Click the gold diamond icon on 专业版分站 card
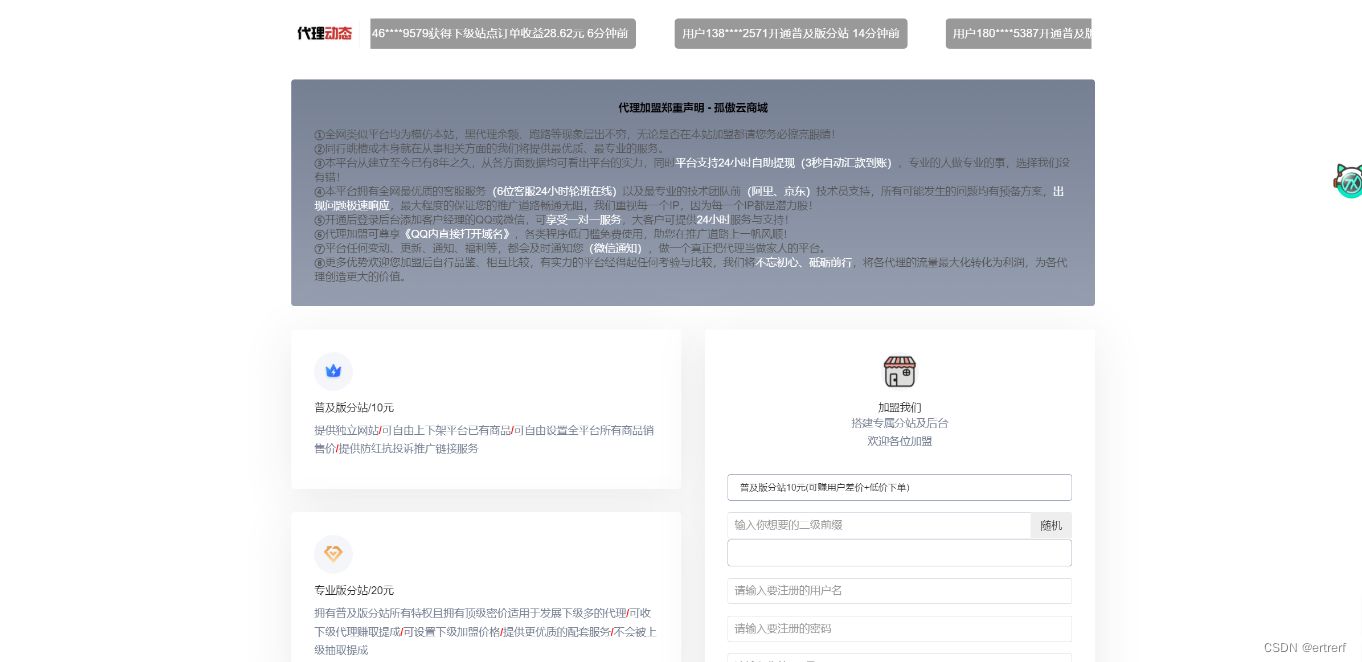The height and width of the screenshot is (662, 1362). point(333,554)
